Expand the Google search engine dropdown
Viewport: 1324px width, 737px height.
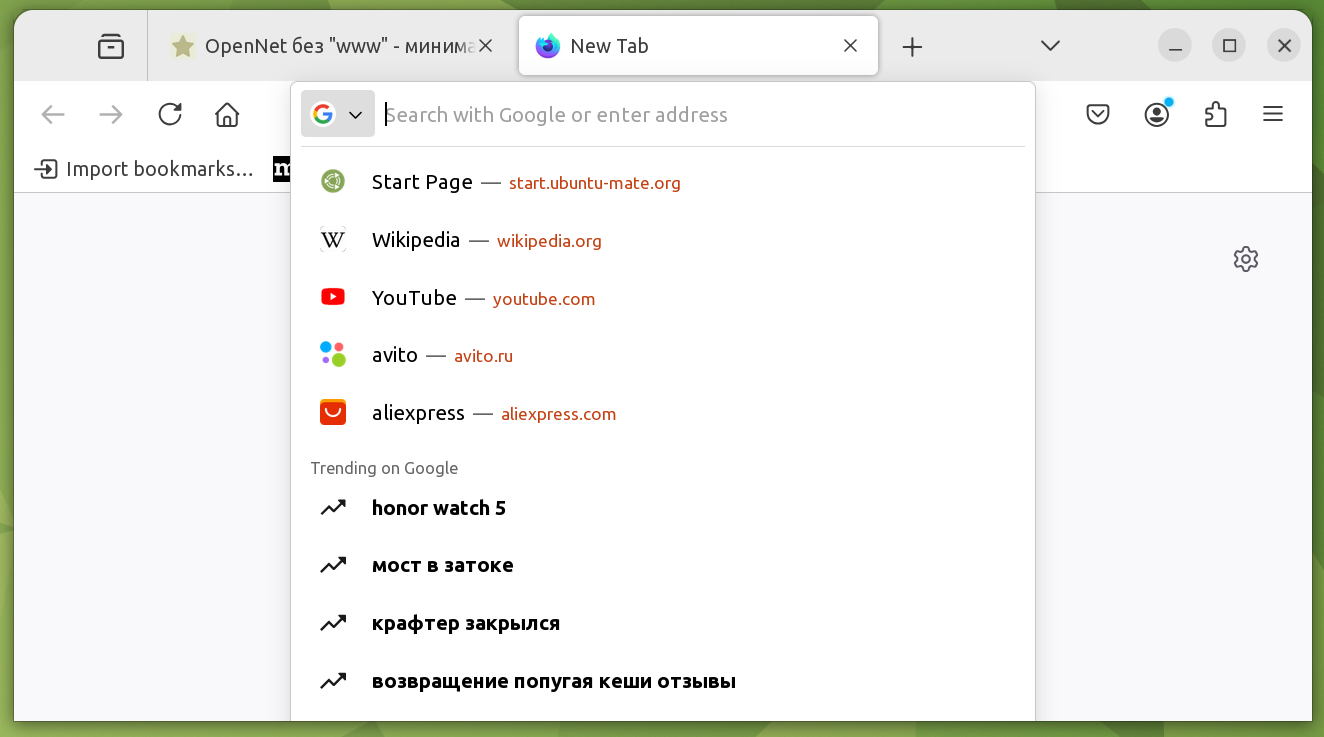337,115
